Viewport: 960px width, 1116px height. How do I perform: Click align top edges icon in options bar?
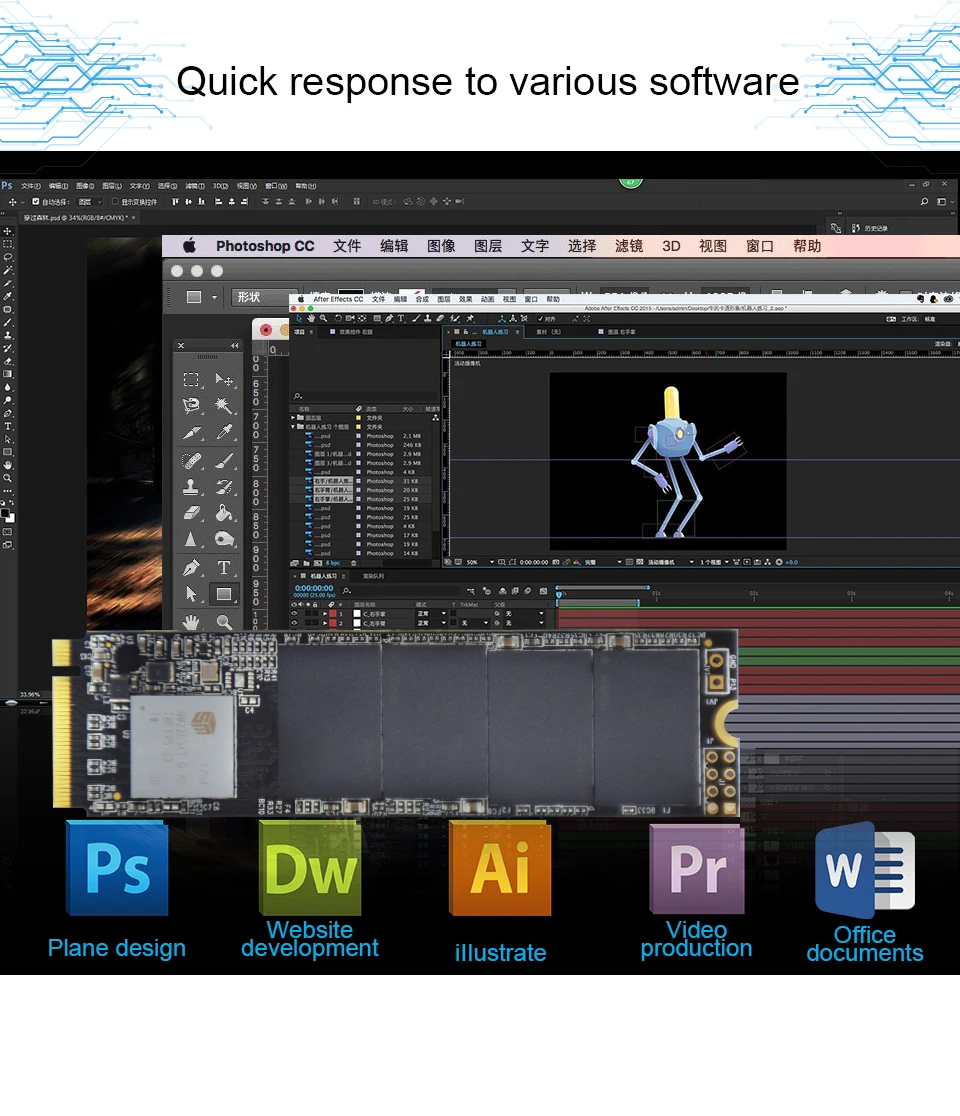[x=176, y=201]
